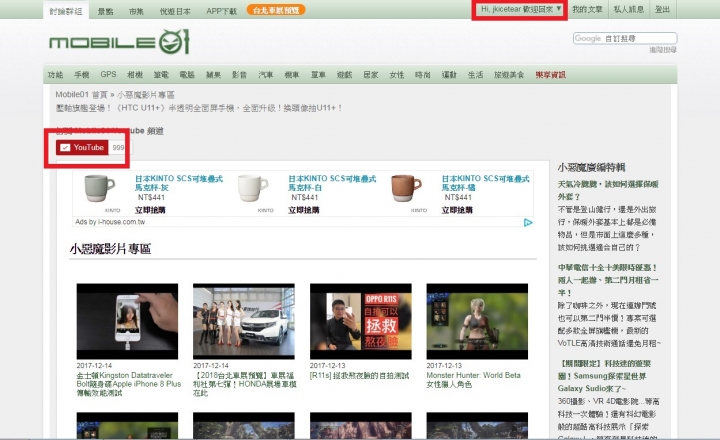Open the Samsung探索星世界 Galaxy Studio sidebar article

pyautogui.click(x=605, y=376)
